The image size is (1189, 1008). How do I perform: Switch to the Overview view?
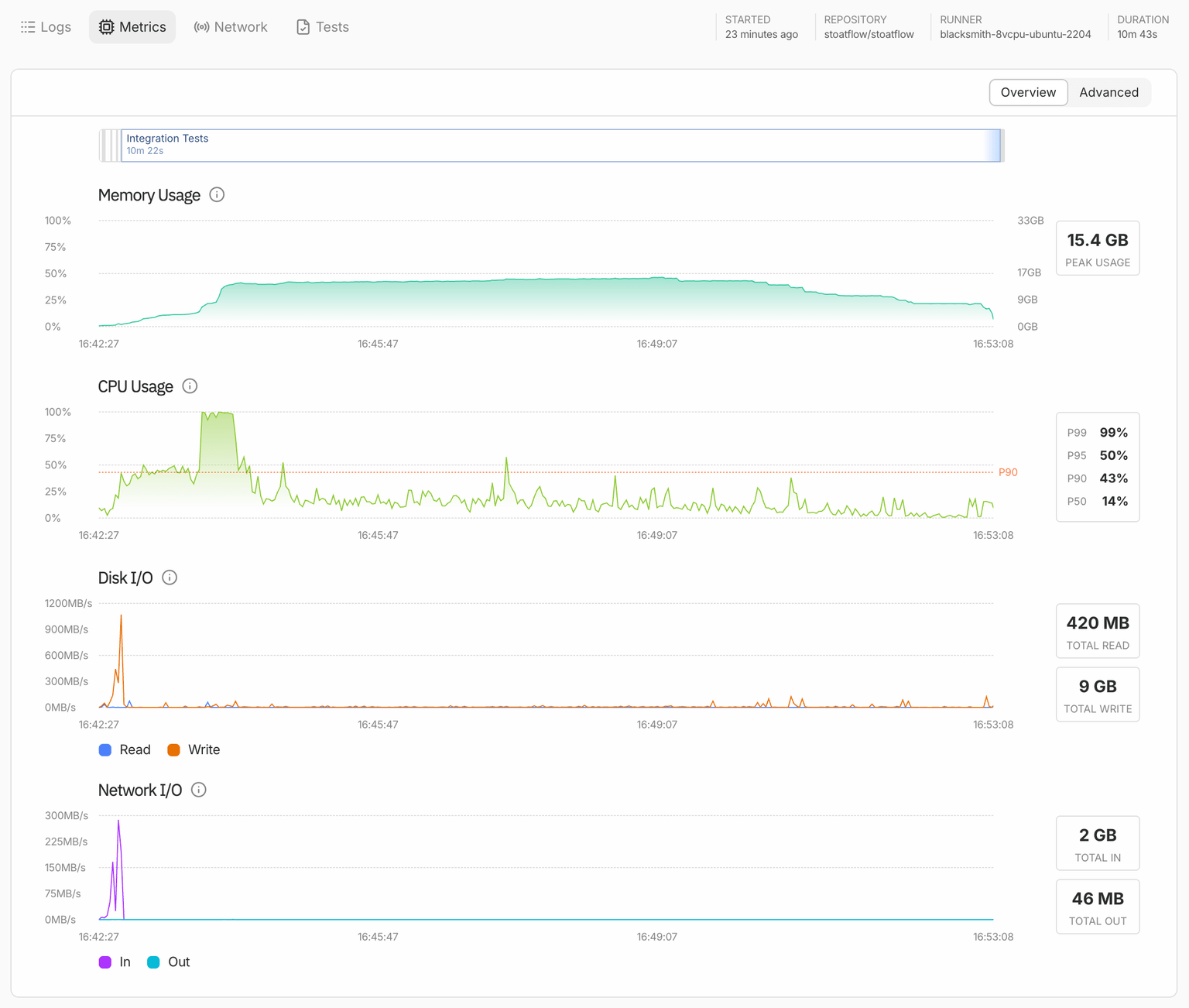tap(1028, 92)
